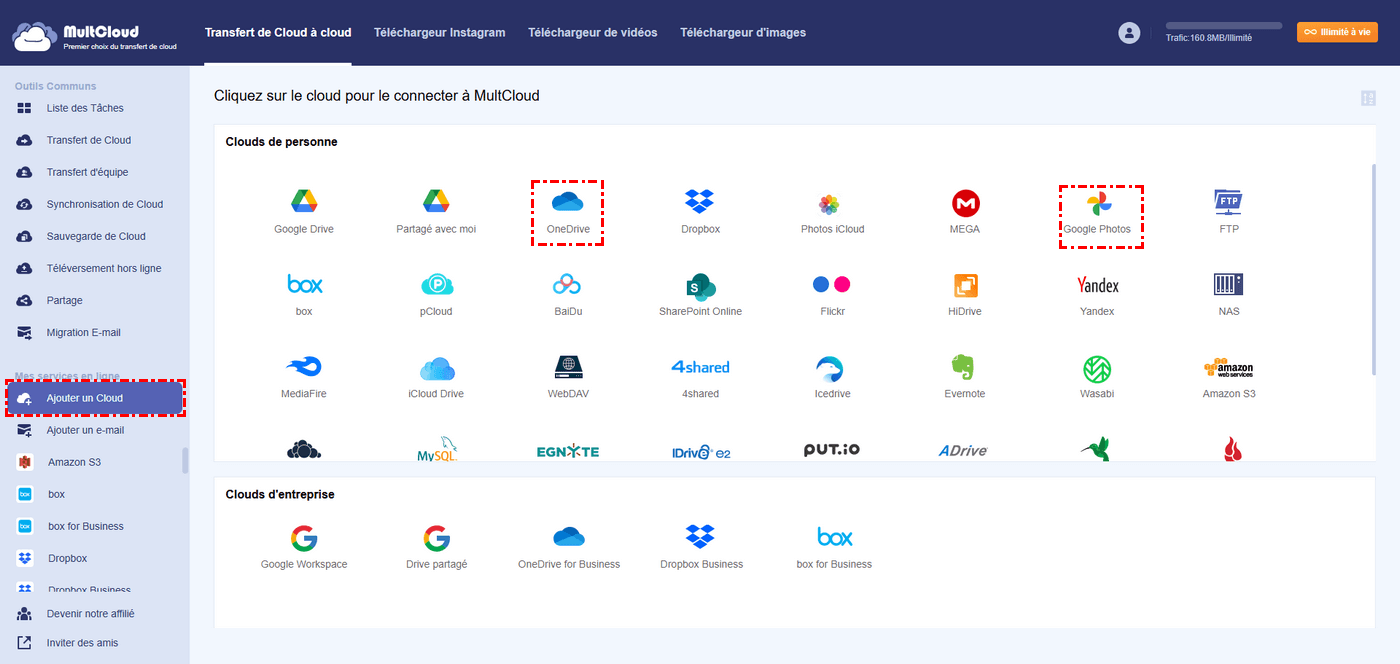Choose iCloud Drive icon
The height and width of the screenshot is (664, 1400).
[x=436, y=368]
